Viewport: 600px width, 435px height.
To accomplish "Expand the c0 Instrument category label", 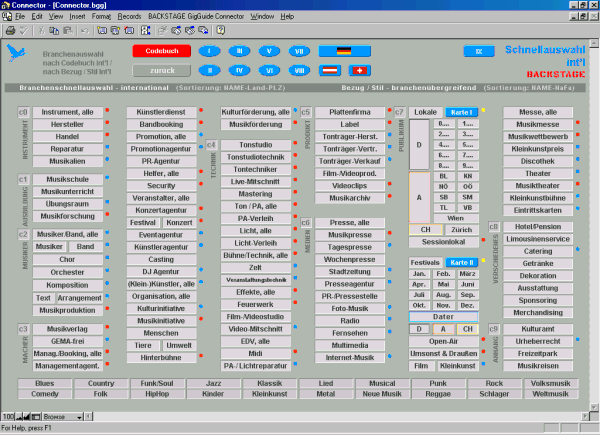I will pos(23,113).
